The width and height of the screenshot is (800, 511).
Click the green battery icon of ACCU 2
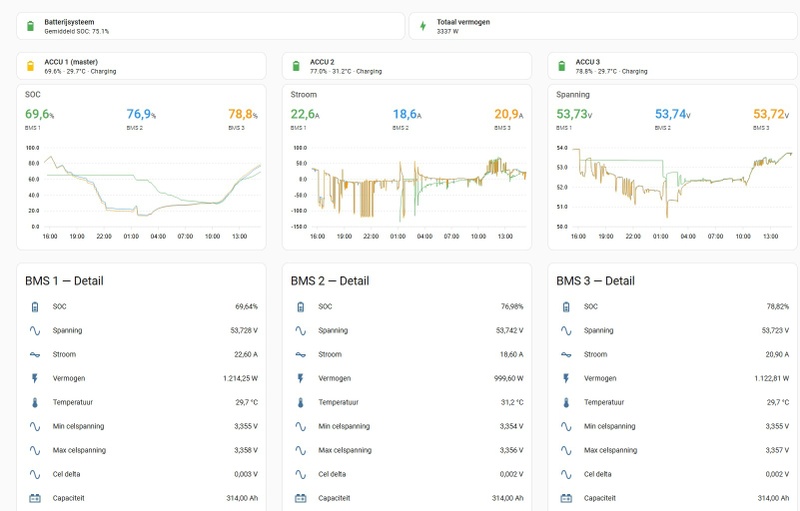coord(296,66)
